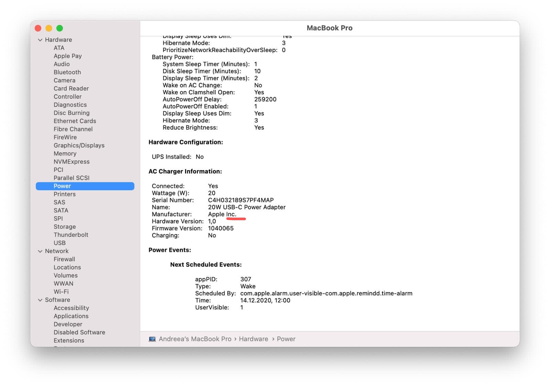Select Graphics/Displays in the sidebar

click(x=79, y=145)
